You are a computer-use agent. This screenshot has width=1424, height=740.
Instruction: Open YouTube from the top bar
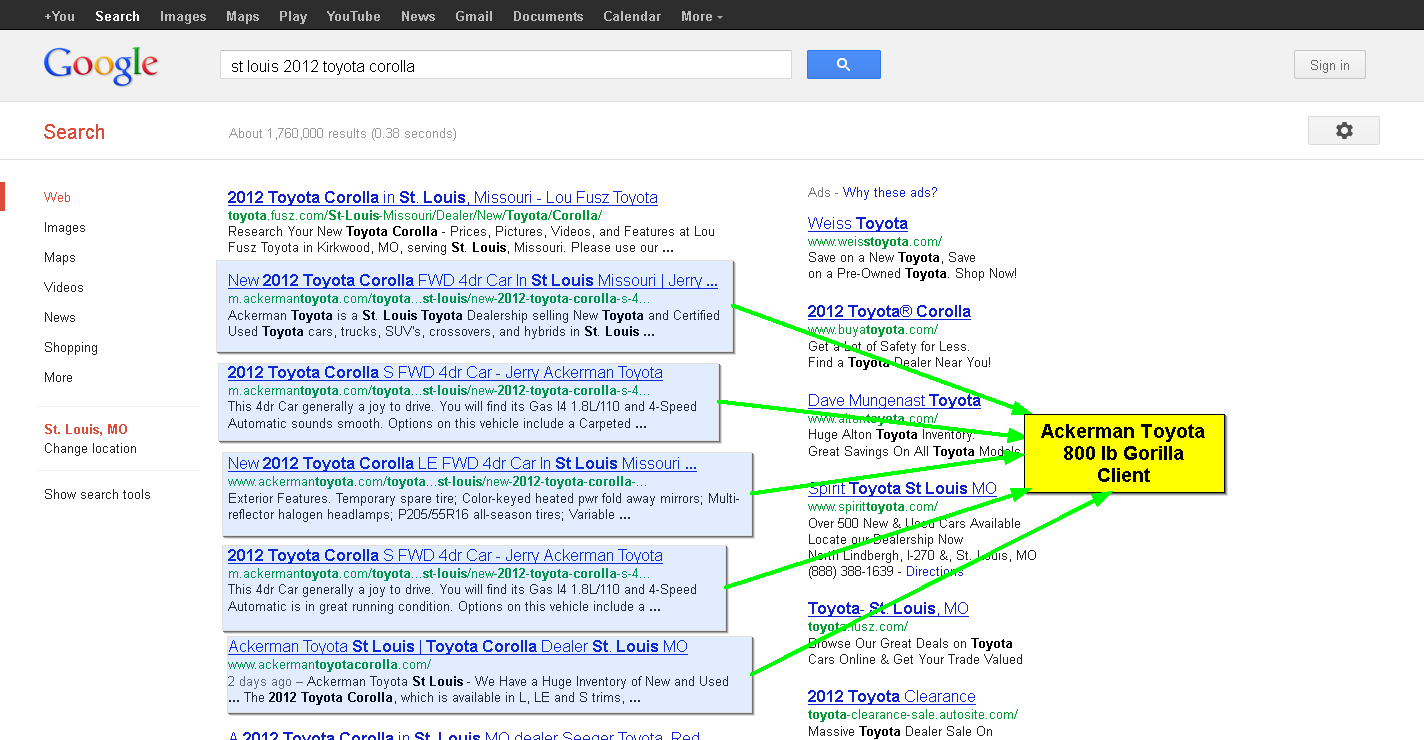click(x=353, y=16)
